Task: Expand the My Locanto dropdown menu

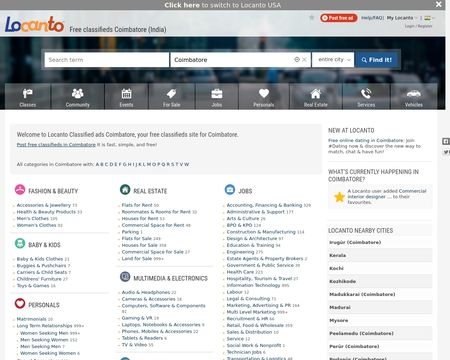Action: pos(402,18)
